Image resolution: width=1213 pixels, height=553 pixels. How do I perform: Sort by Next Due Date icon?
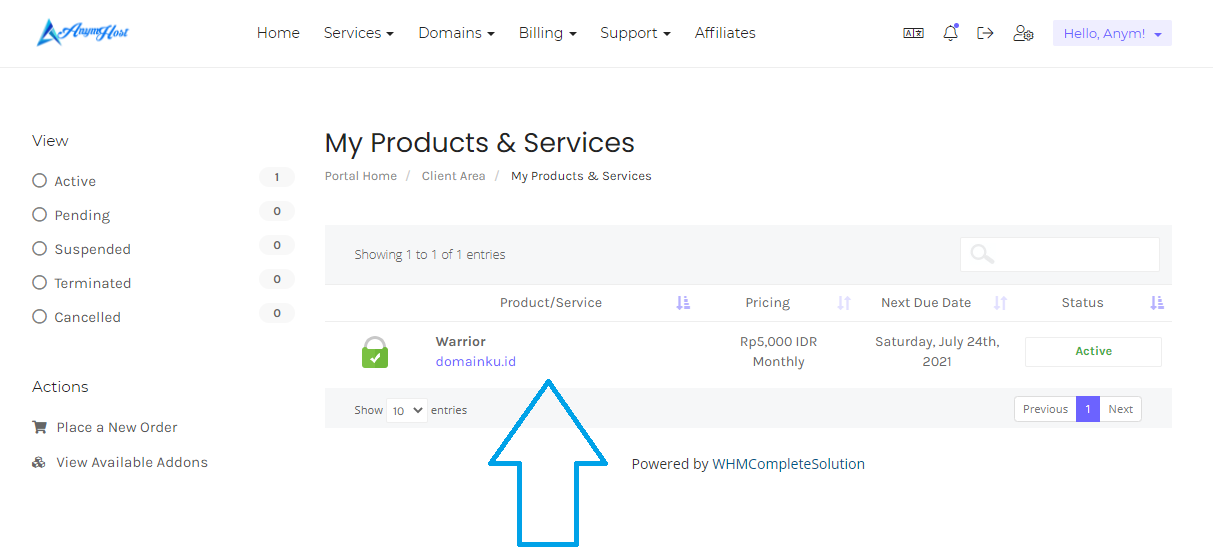pos(1000,303)
